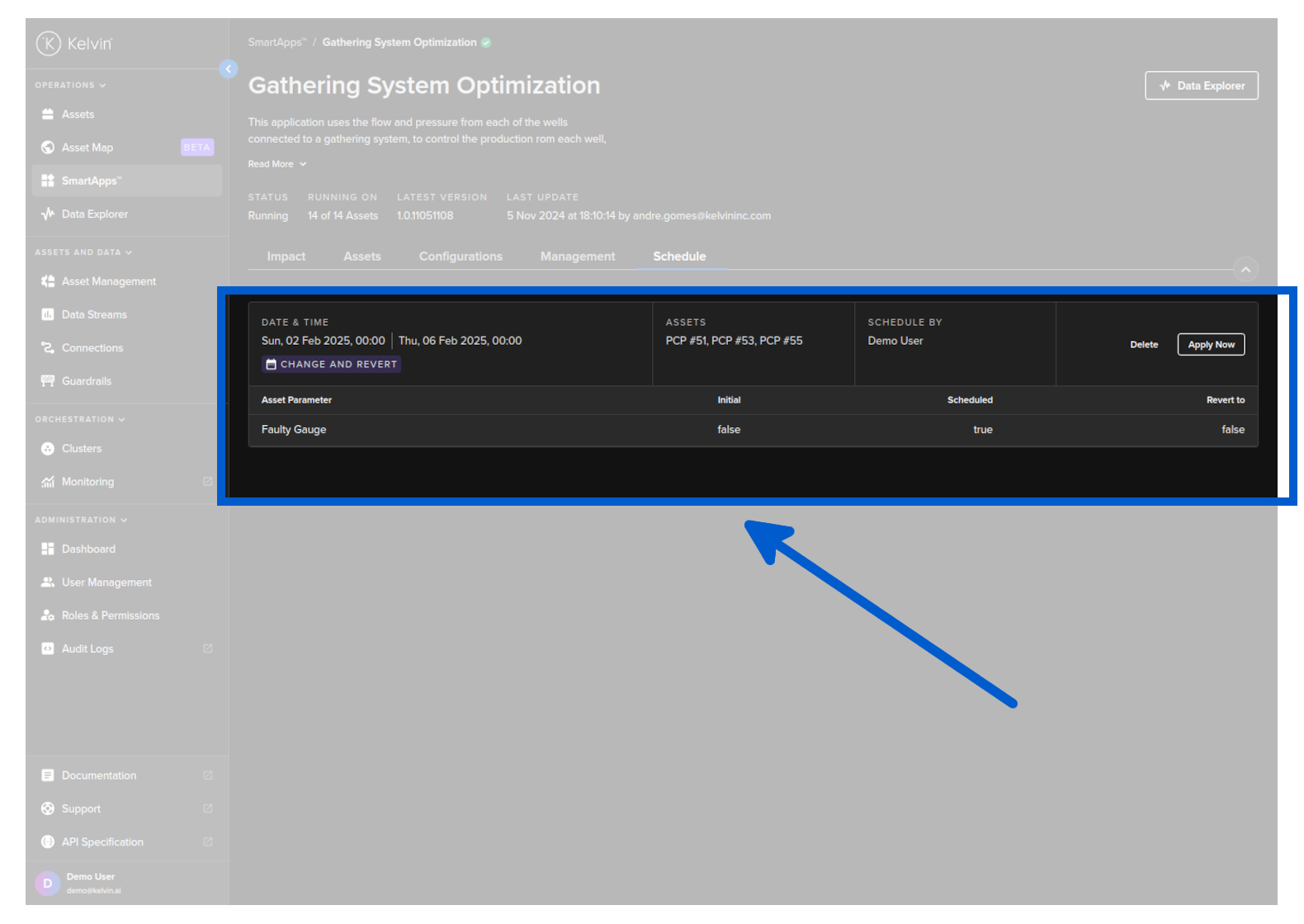The image size is (1304, 924).
Task: Open the Data Streams page
Action: pos(94,315)
